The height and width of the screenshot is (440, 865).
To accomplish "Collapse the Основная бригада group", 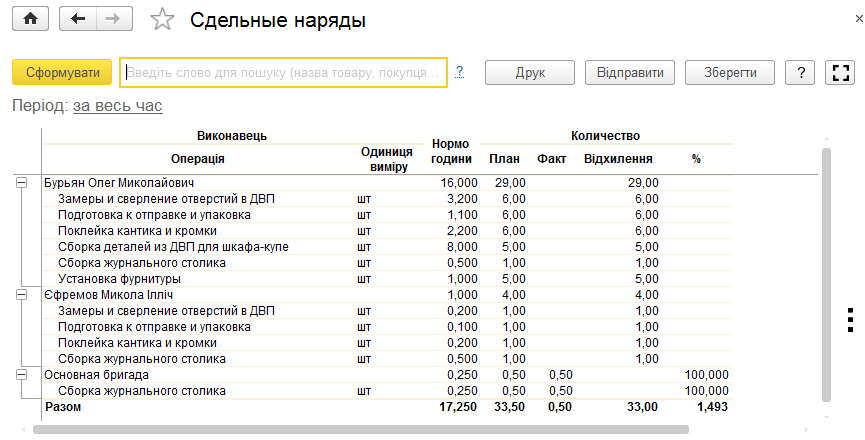I will (x=21, y=374).
